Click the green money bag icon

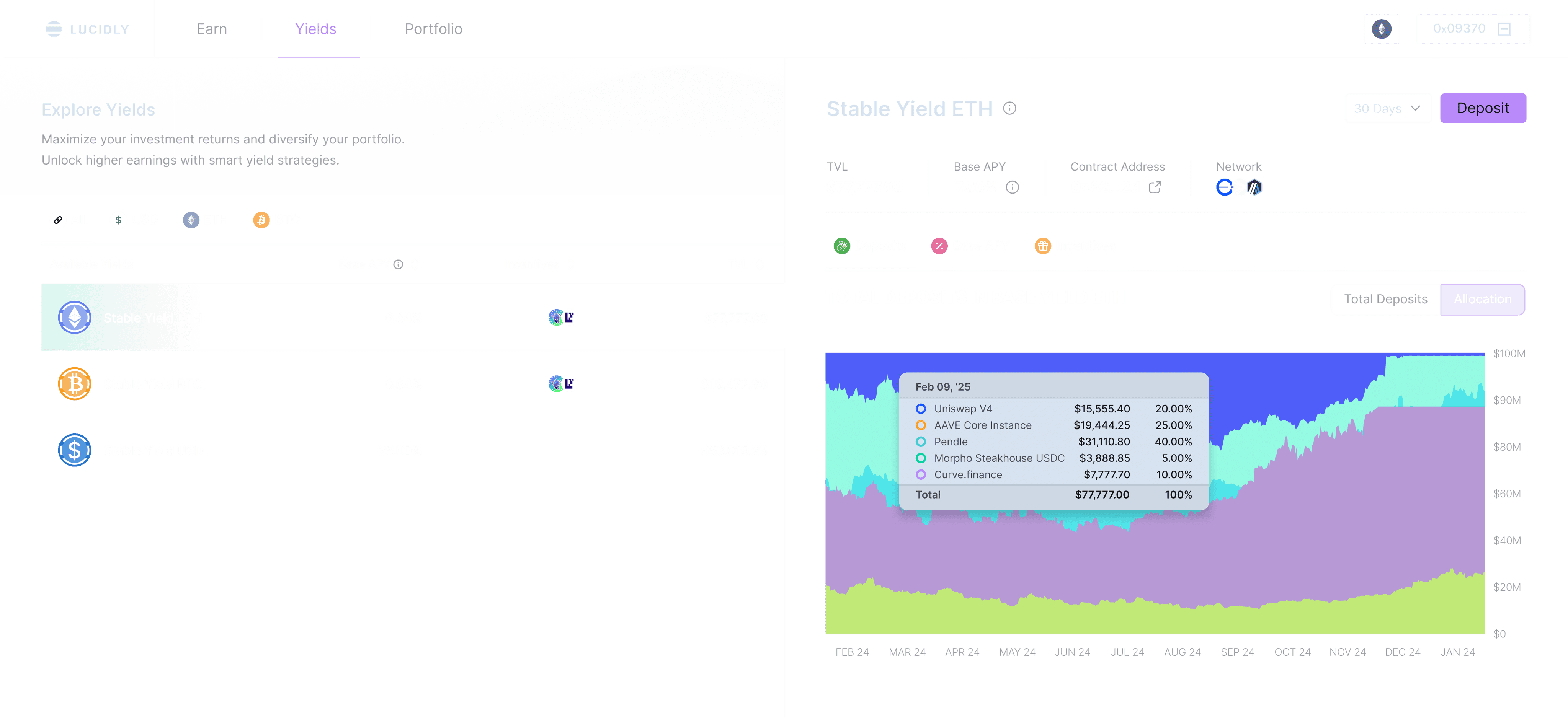[841, 246]
